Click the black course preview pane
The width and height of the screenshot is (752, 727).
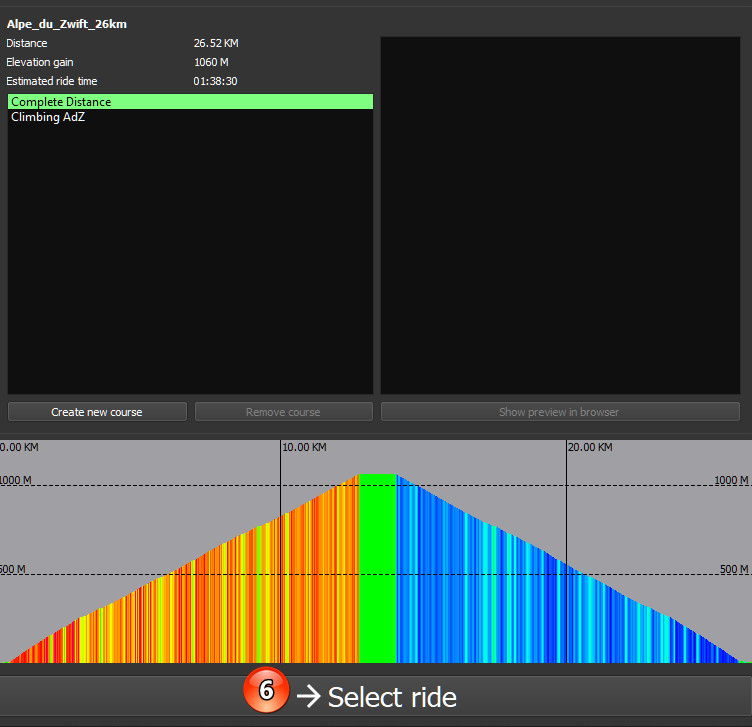tap(560, 215)
